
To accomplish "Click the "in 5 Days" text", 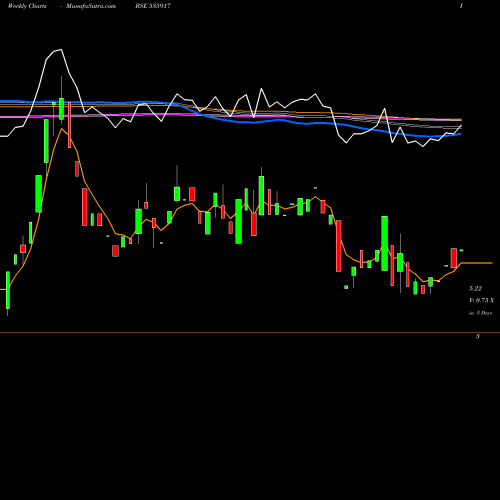I will [480, 313].
